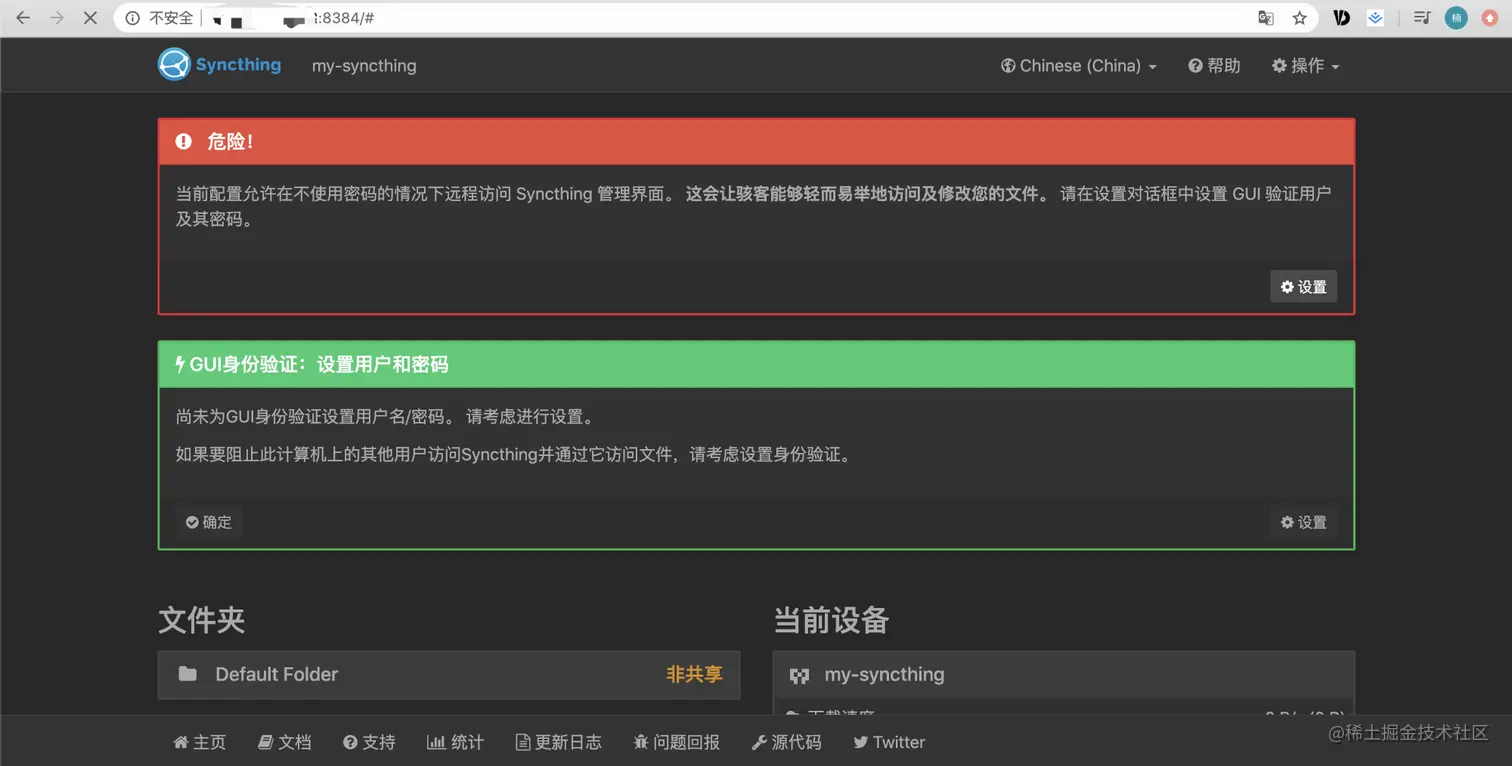Click my-syncthing device name in navbar
Image resolution: width=1512 pixels, height=766 pixels.
click(364, 66)
